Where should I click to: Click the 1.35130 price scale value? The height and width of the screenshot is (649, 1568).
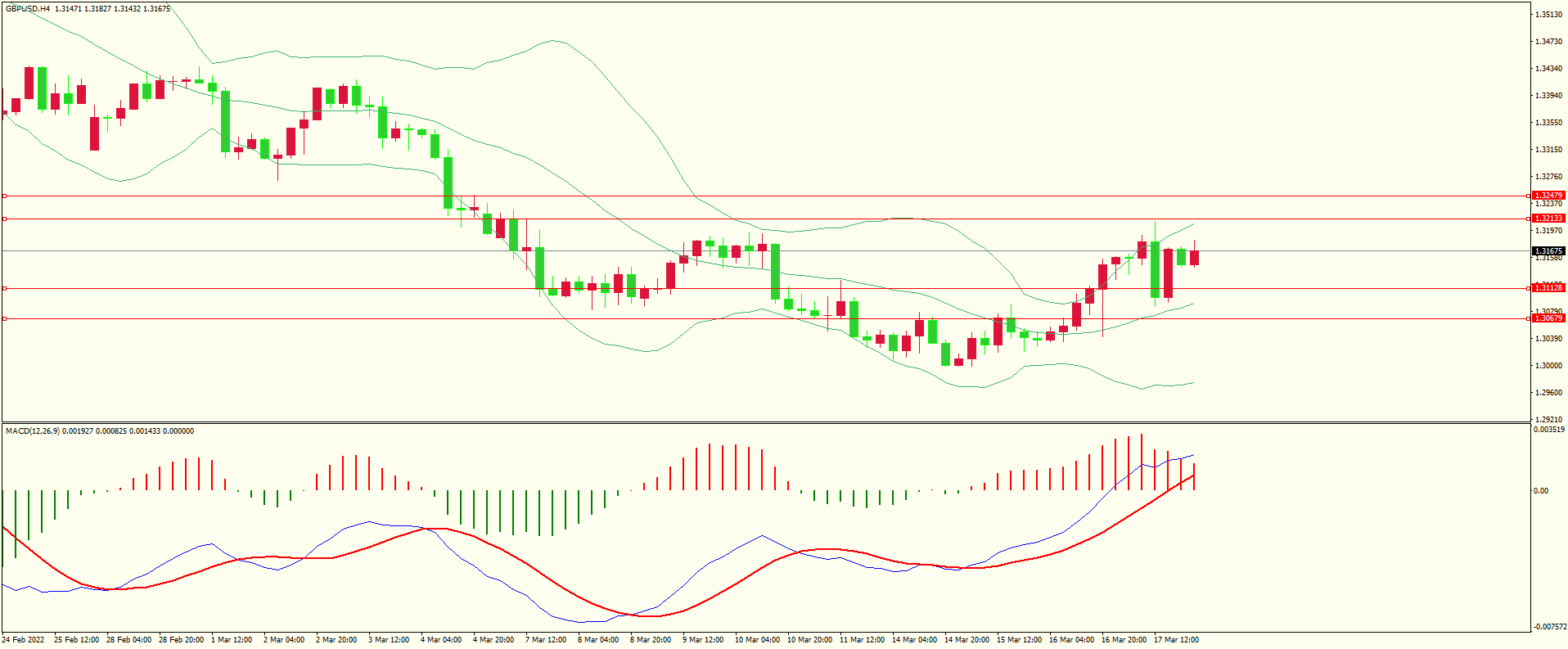tap(1548, 15)
